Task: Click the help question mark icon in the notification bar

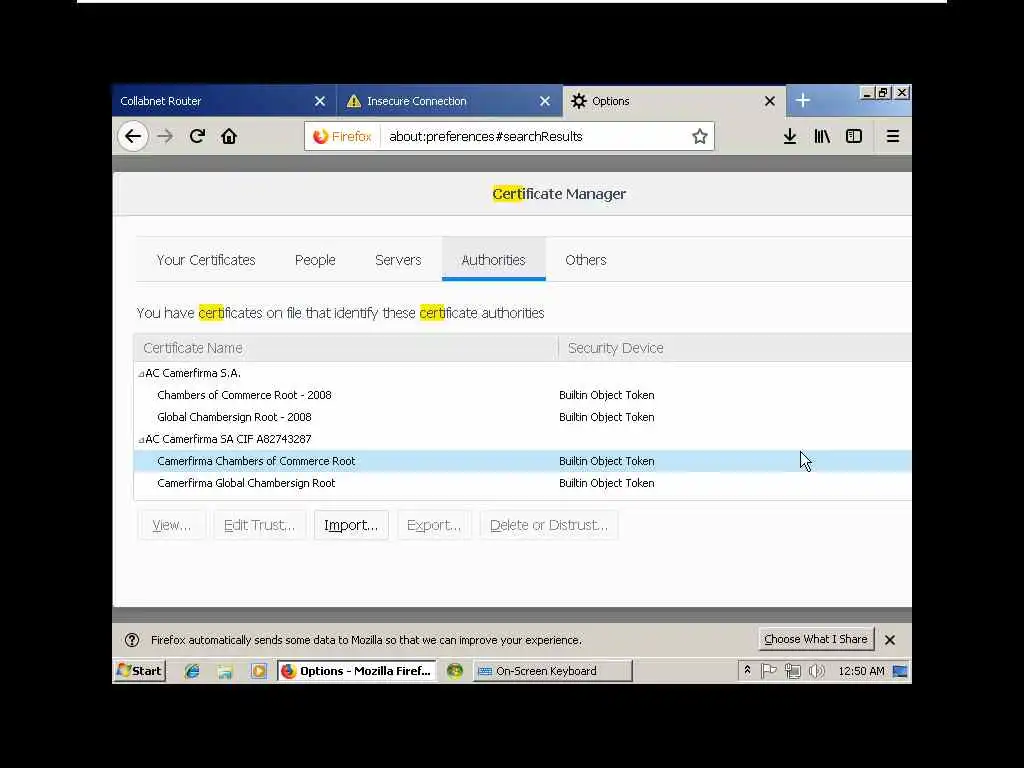Action: pyautogui.click(x=132, y=640)
